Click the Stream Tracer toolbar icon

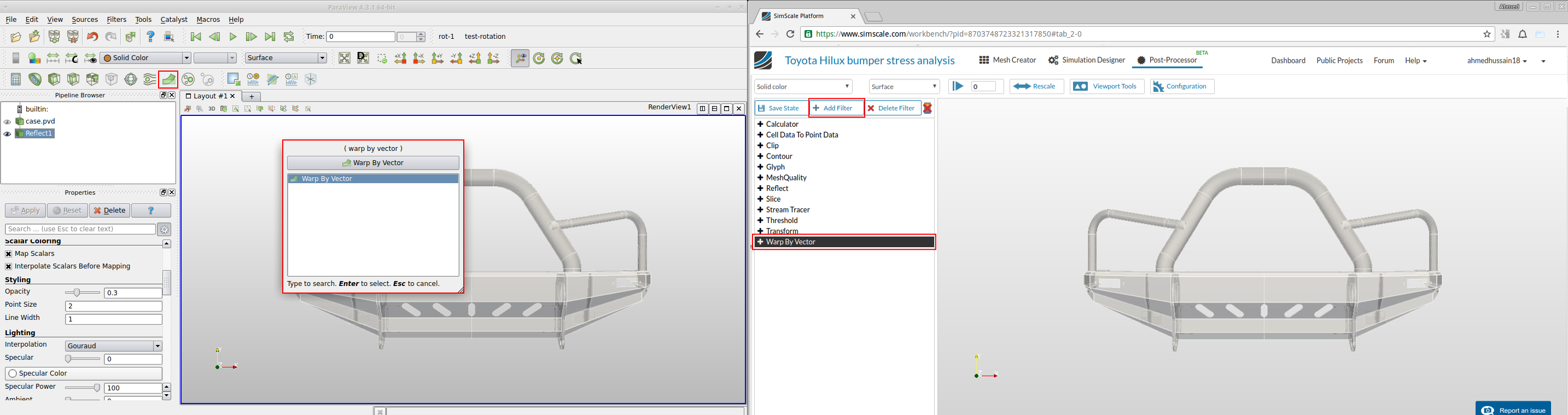(150, 80)
